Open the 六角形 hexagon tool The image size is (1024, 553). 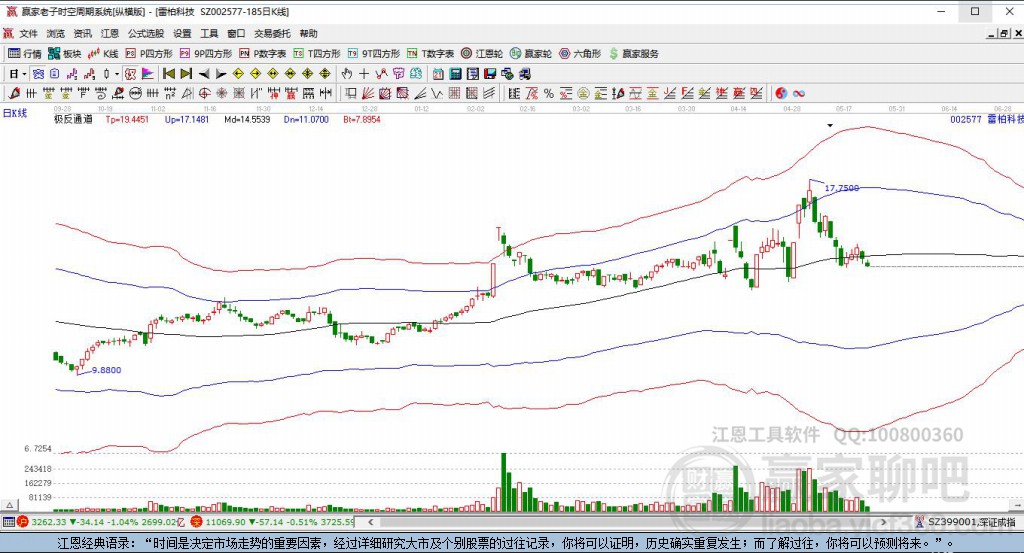pos(580,54)
